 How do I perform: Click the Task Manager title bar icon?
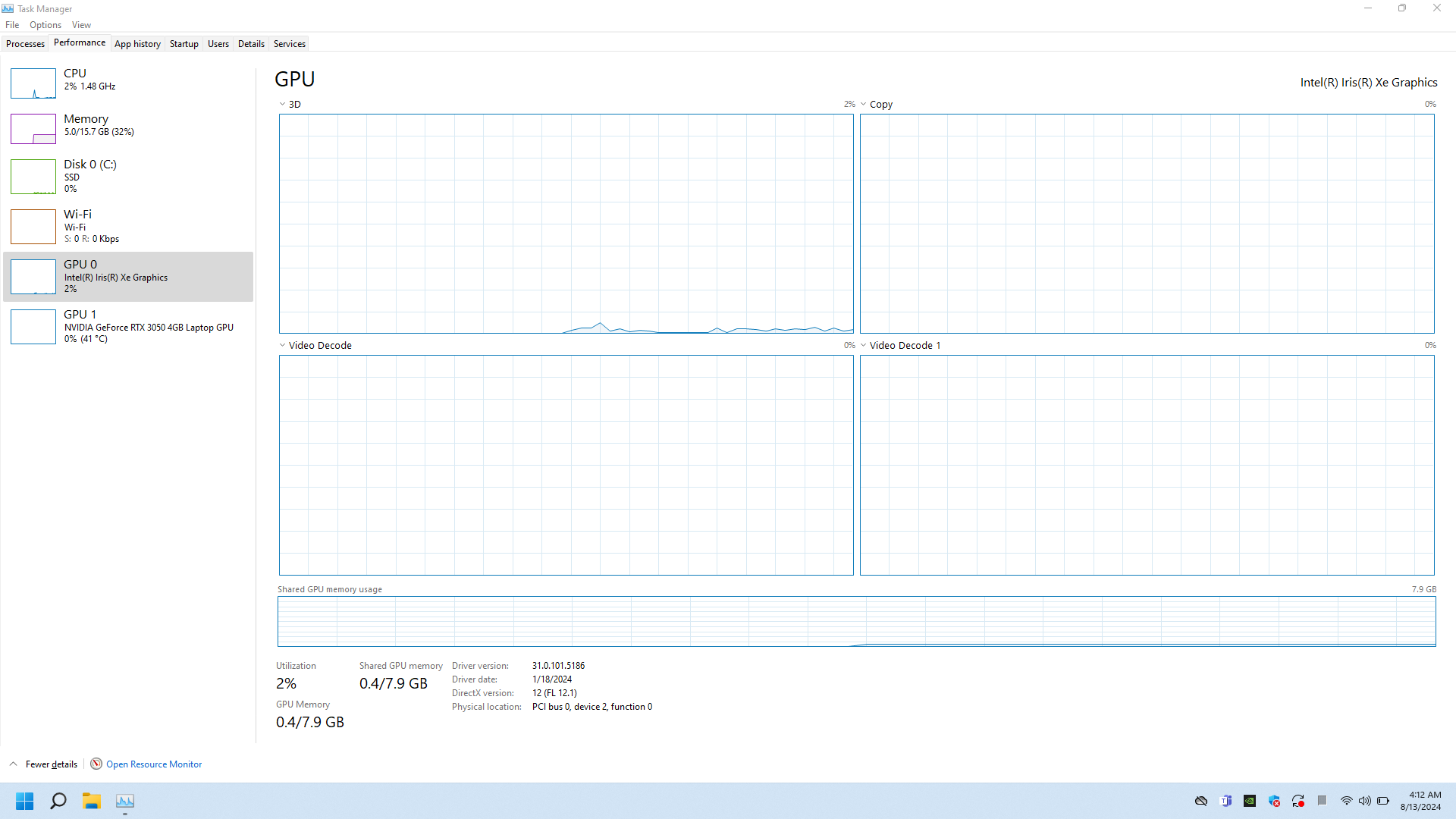coord(8,8)
